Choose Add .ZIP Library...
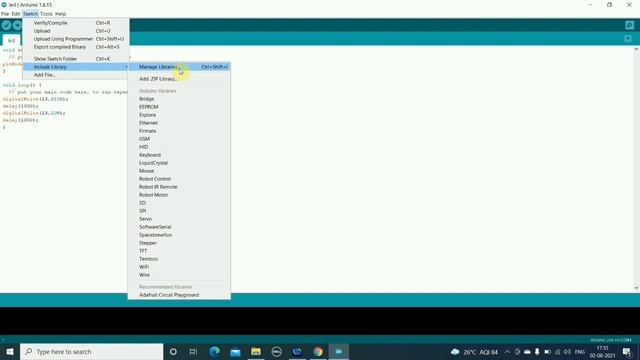The image size is (640, 360). click(x=179, y=79)
